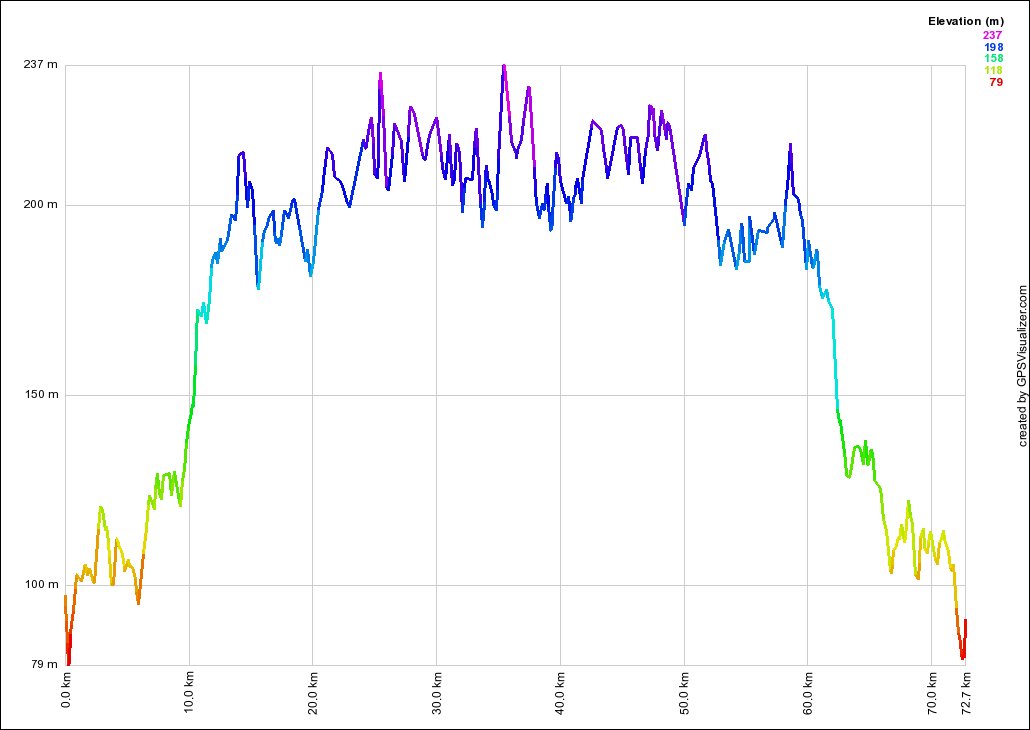The width and height of the screenshot is (1030, 730).
Task: Click the '150 m' y-axis label
Action: point(41,395)
